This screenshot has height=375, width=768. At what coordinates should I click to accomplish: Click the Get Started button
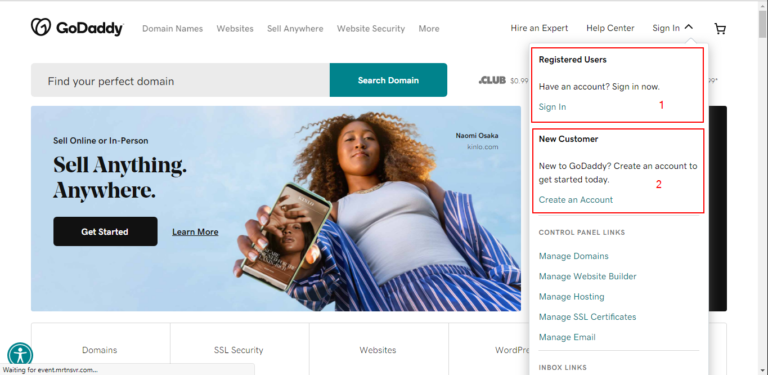[105, 232]
